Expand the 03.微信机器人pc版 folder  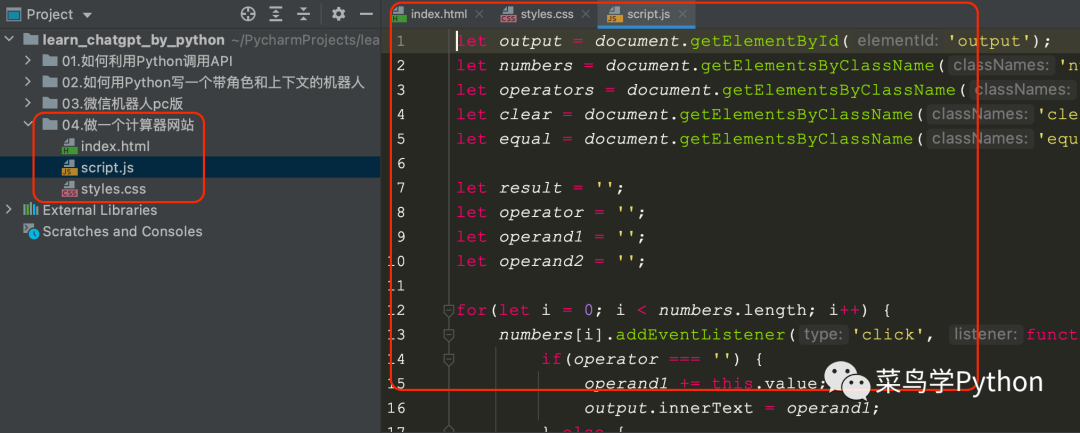click(x=29, y=103)
